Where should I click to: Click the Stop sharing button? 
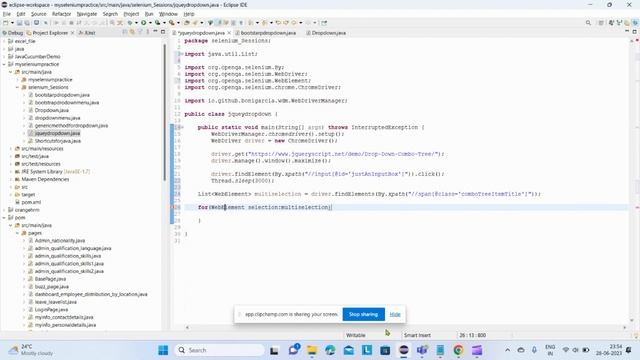pyautogui.click(x=363, y=314)
